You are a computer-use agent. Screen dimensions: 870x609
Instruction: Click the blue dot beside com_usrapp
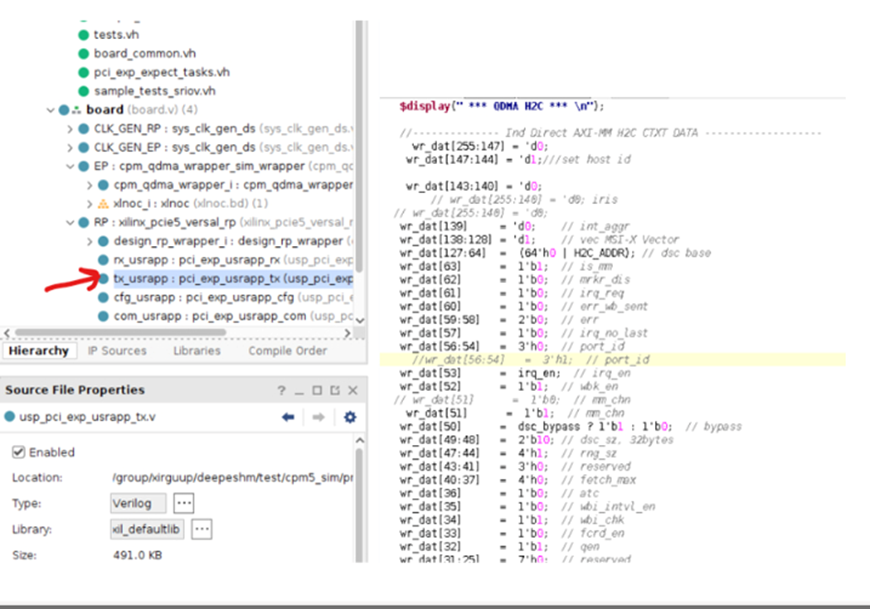click(x=103, y=316)
